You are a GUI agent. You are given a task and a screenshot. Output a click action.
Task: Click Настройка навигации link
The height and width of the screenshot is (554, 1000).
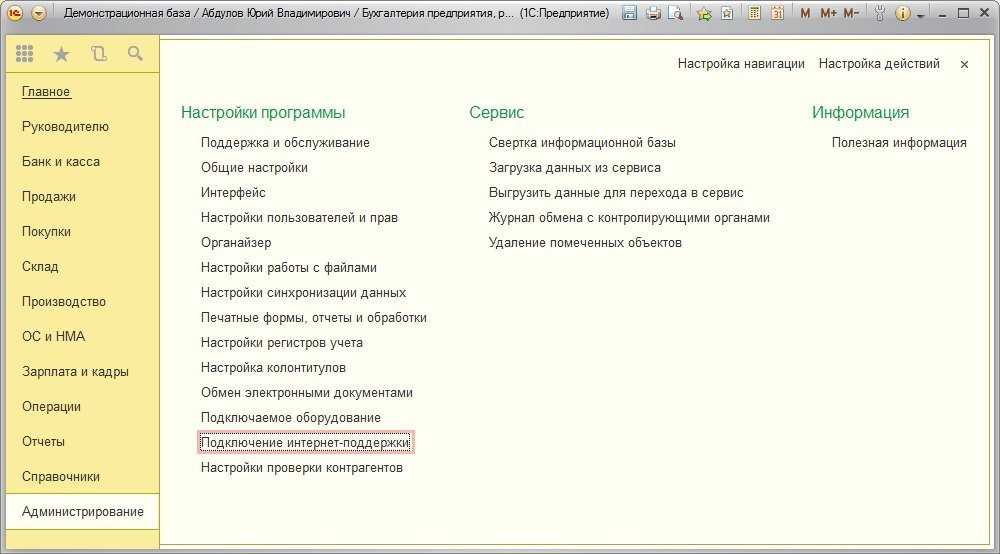coord(741,63)
